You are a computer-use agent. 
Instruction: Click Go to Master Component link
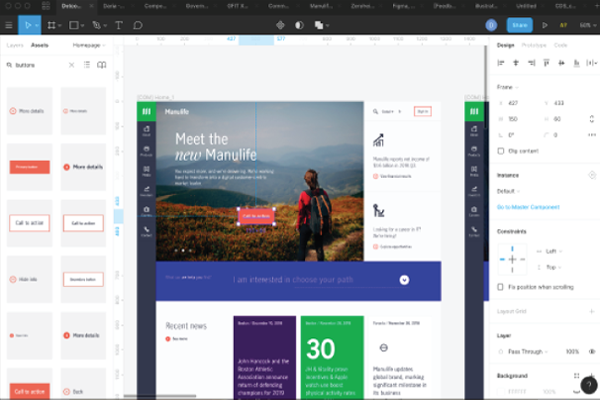pyautogui.click(x=528, y=207)
